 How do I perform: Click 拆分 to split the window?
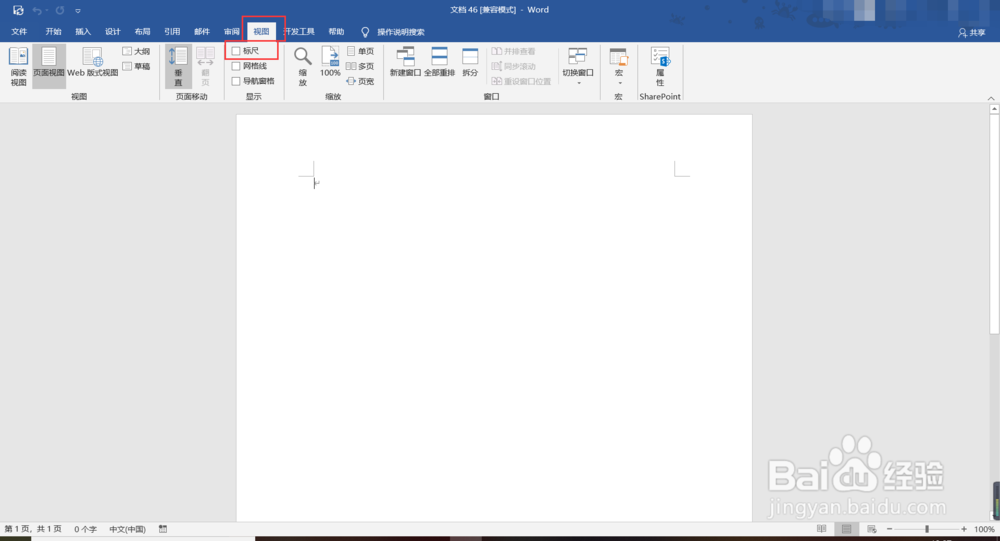pos(470,62)
